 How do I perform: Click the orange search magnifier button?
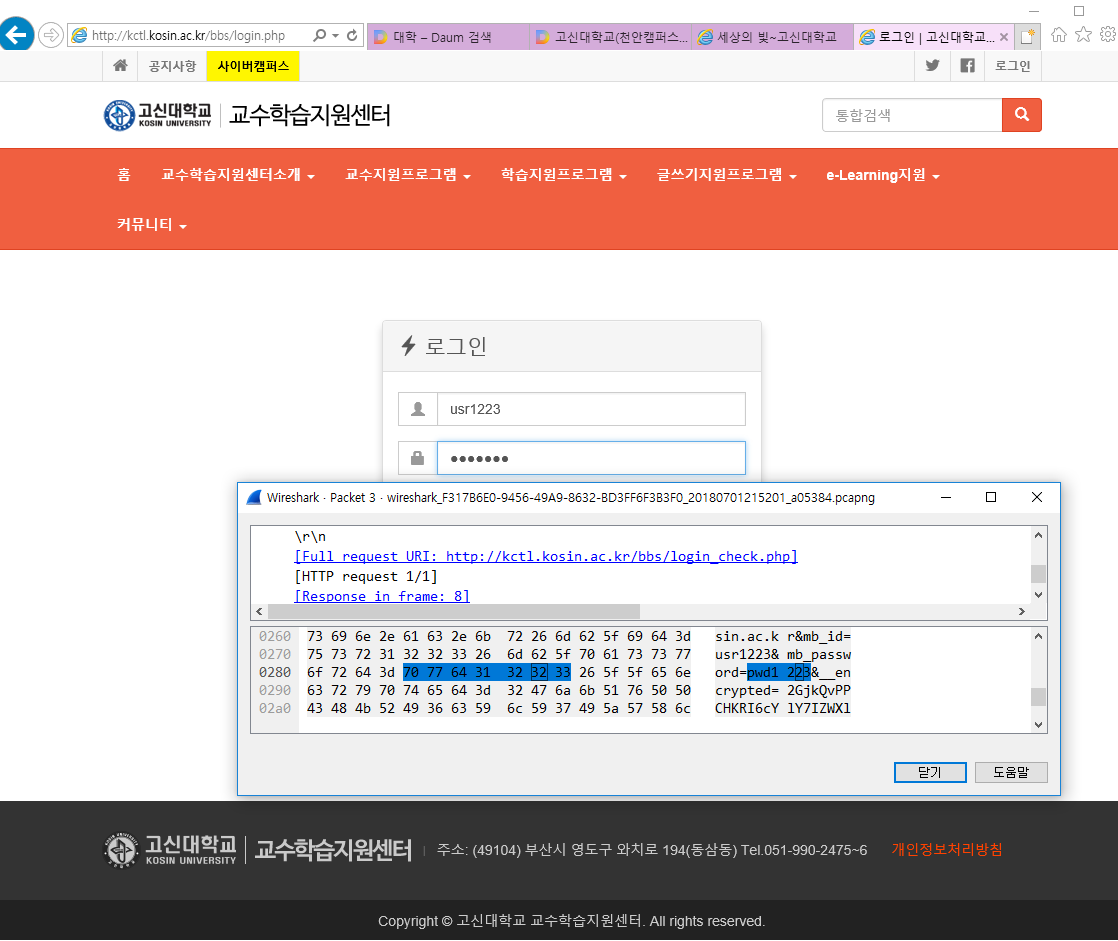(x=1022, y=115)
